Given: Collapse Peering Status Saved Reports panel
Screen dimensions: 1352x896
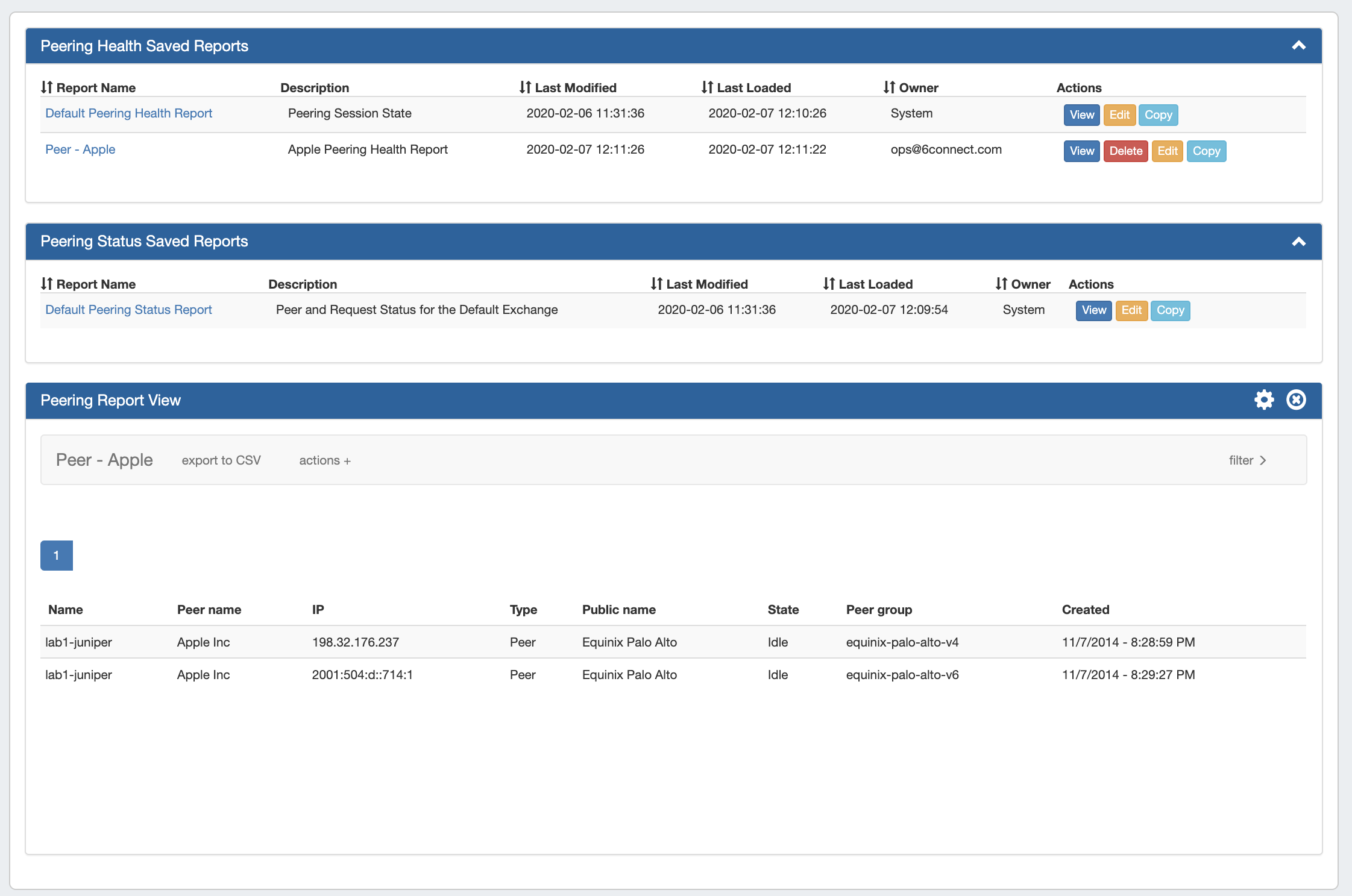Looking at the screenshot, I should pyautogui.click(x=1298, y=242).
